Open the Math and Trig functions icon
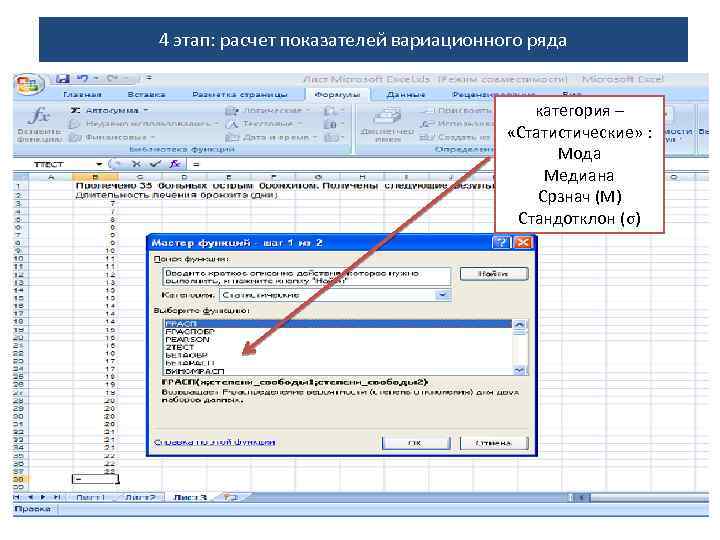Image resolution: width=720 pixels, height=540 pixels. tap(332, 124)
